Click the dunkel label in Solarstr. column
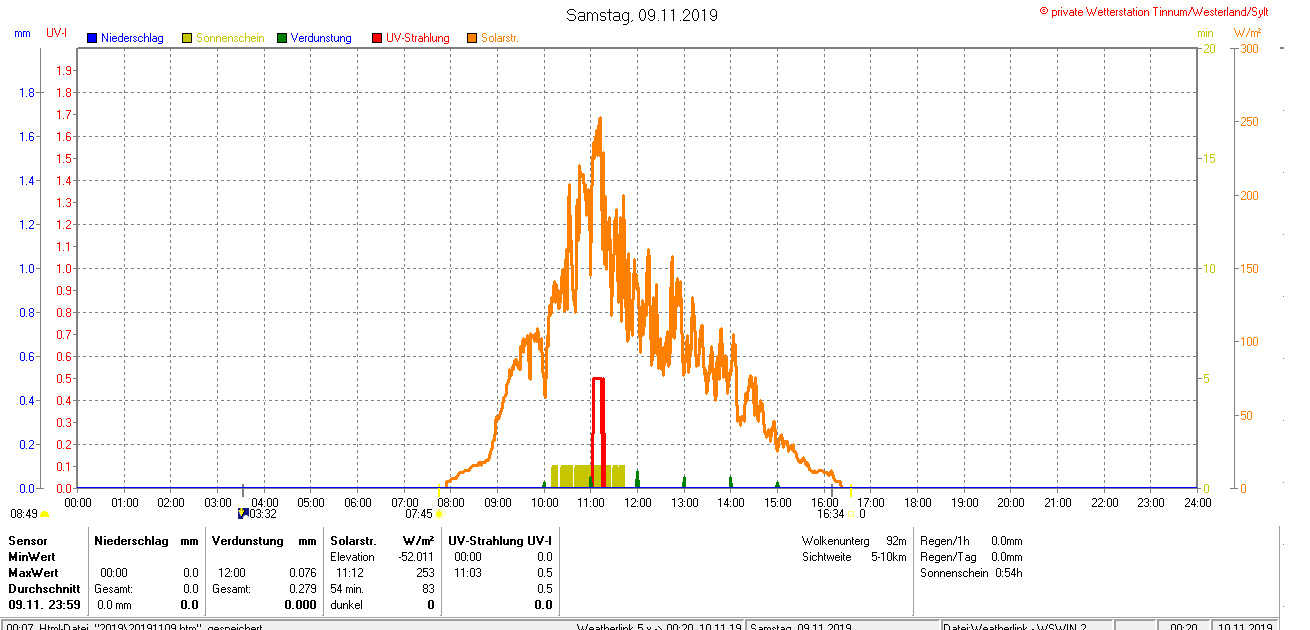This screenshot has height=630, width=1310. pos(347,605)
